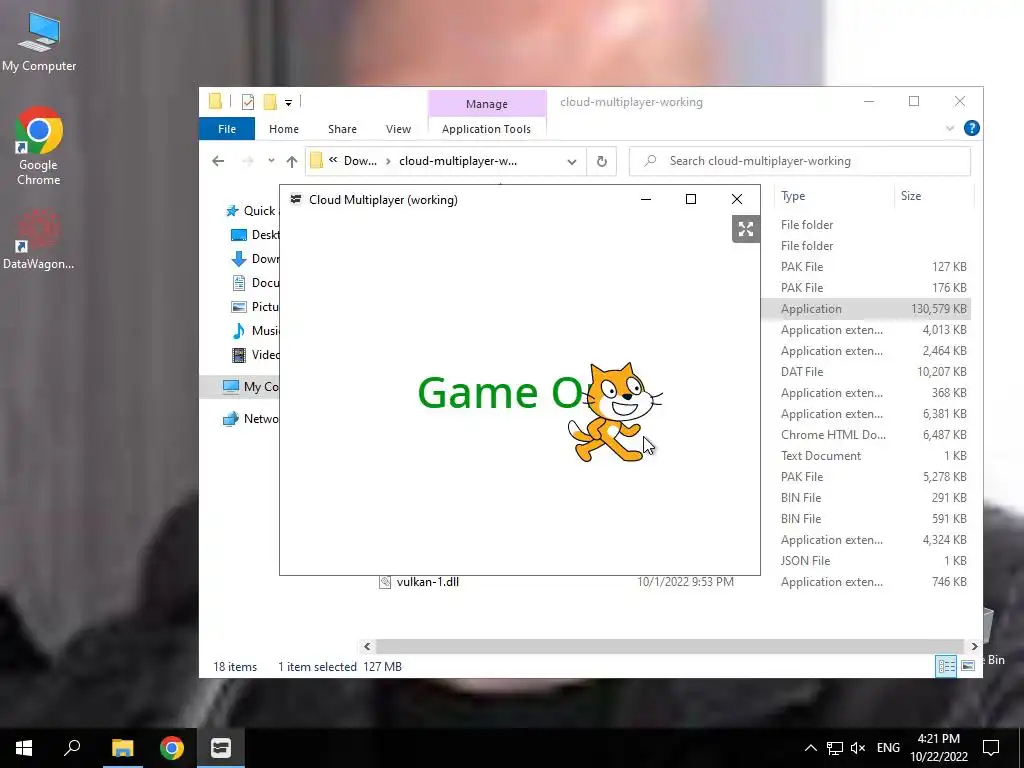
Task: Select Quick access in navigation pane
Action: point(251,210)
